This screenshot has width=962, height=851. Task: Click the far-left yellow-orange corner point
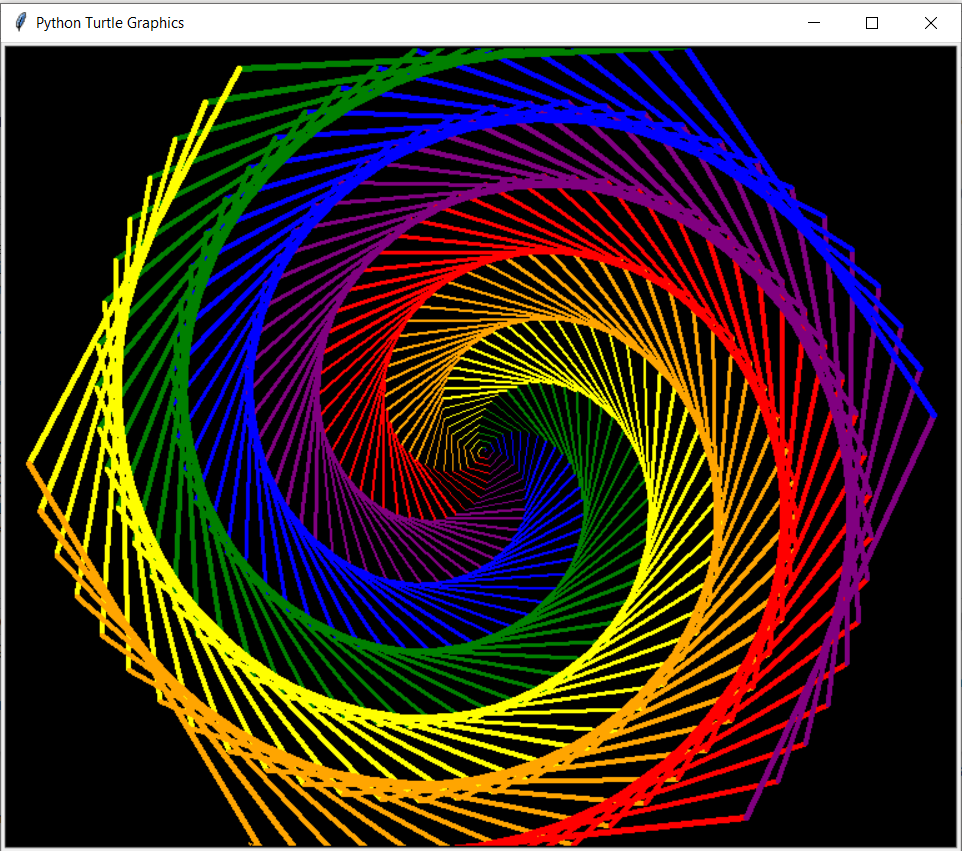29,463
